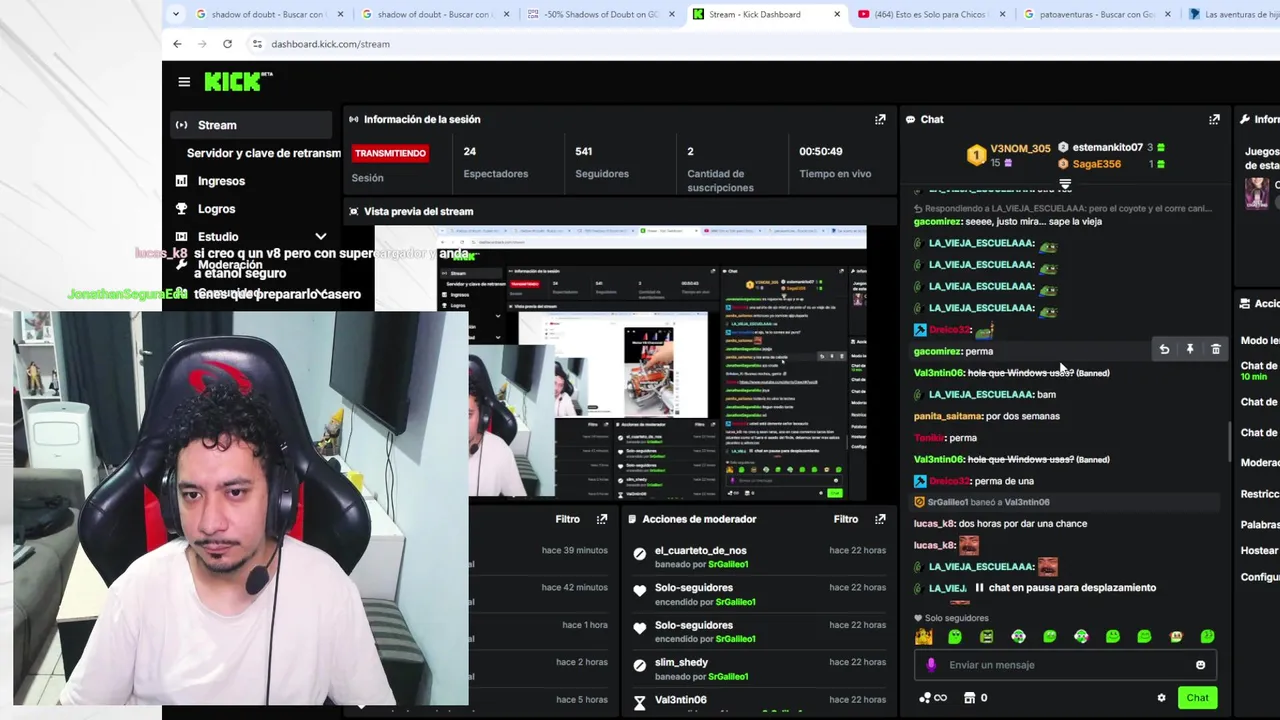
Task: Pop out the left activity feed panel
Action: click(602, 519)
